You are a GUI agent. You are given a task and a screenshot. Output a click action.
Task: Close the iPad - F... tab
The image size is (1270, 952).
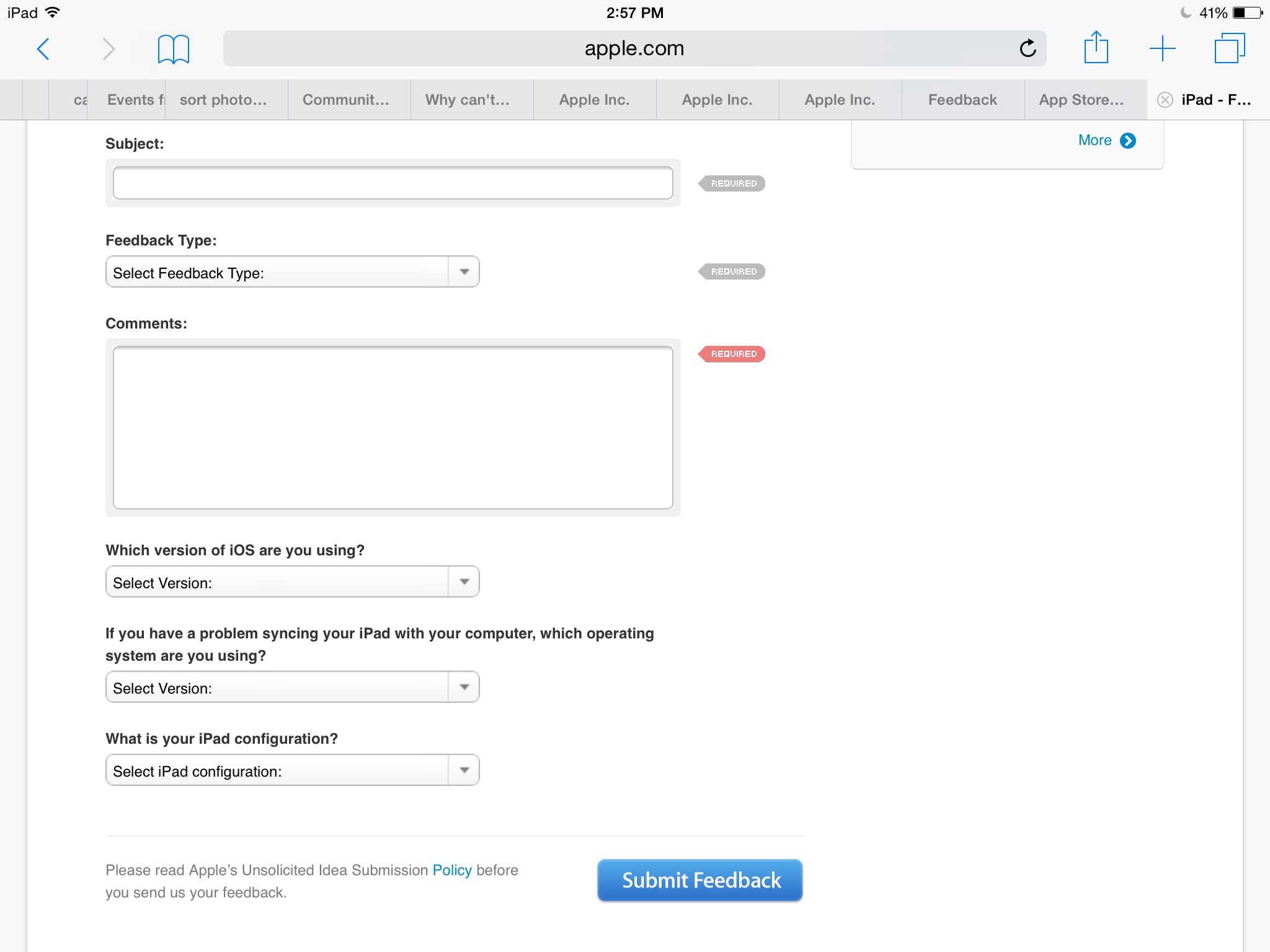point(1165,100)
